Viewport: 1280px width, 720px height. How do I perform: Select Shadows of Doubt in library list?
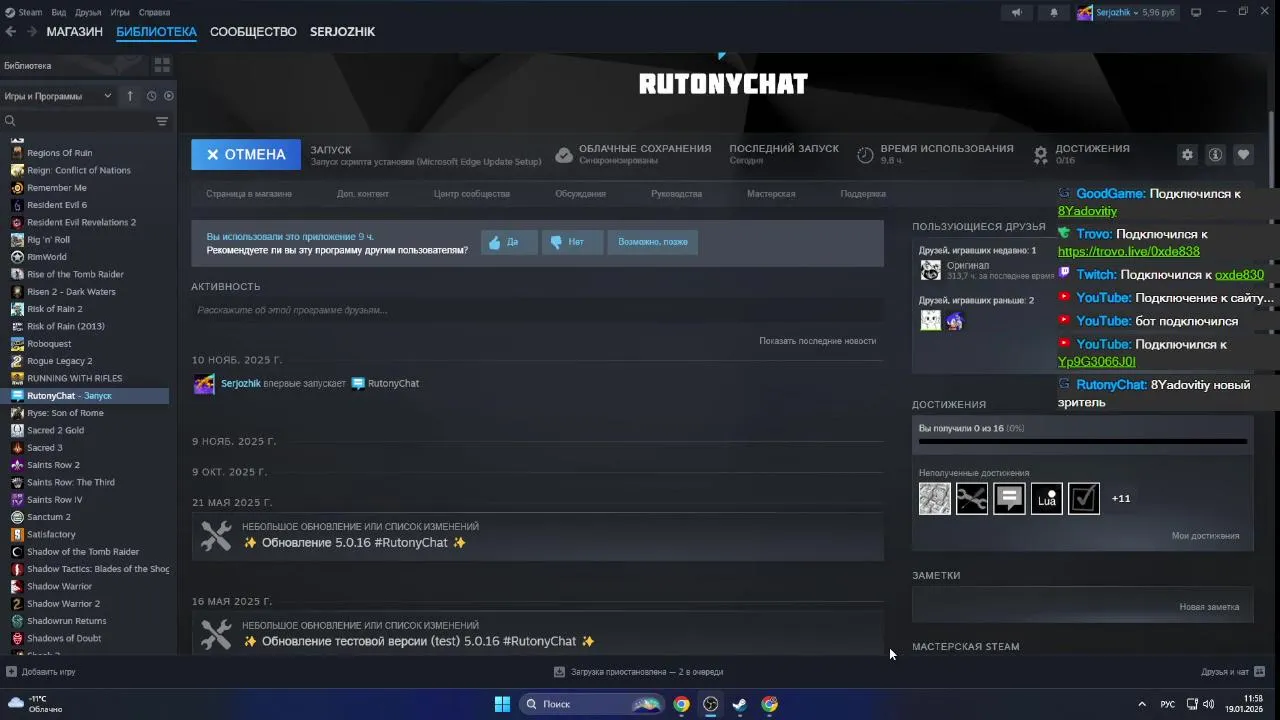(x=64, y=638)
